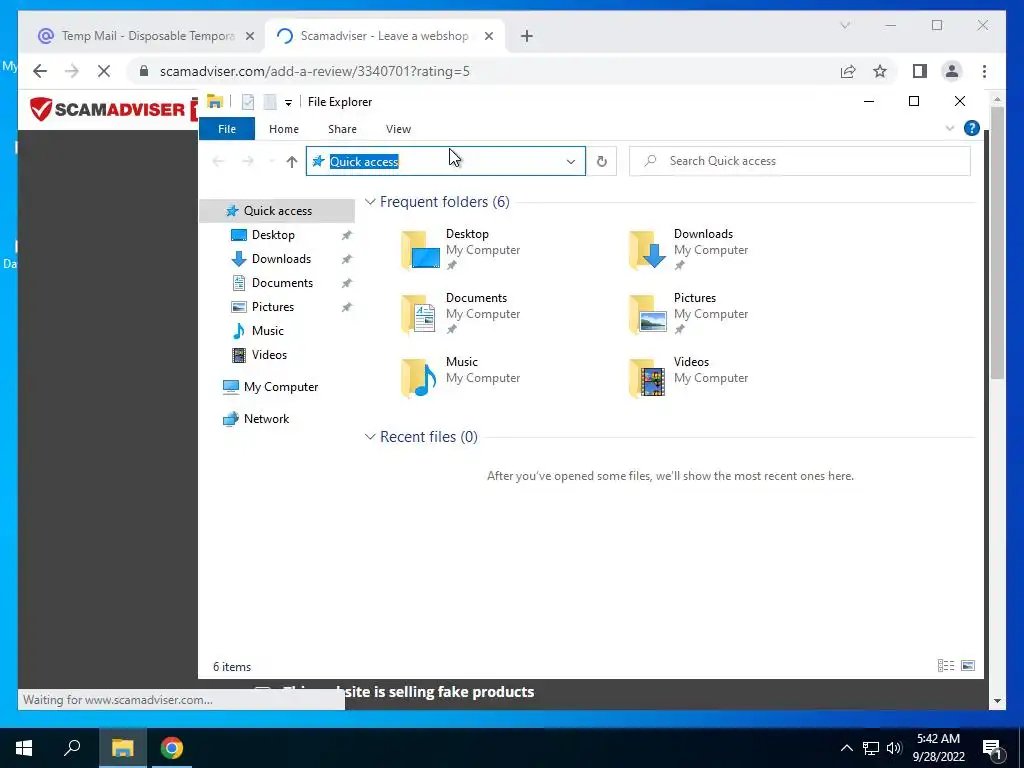Click the Properties quick access toolbar icon

(x=248, y=102)
